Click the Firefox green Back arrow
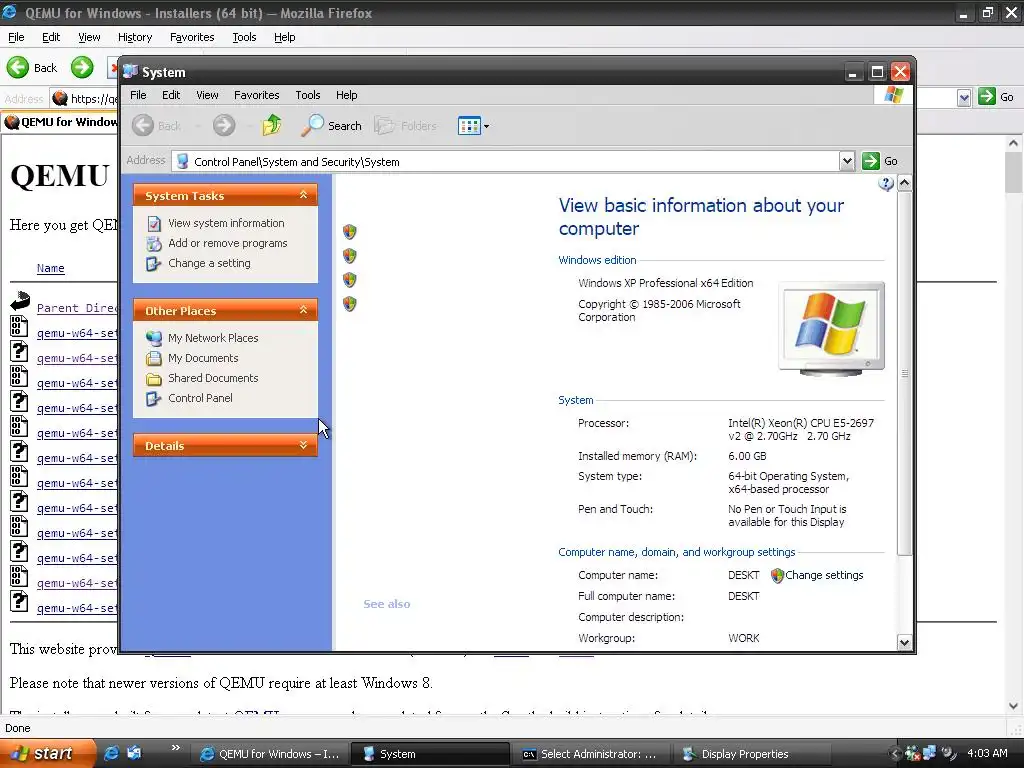 18,67
